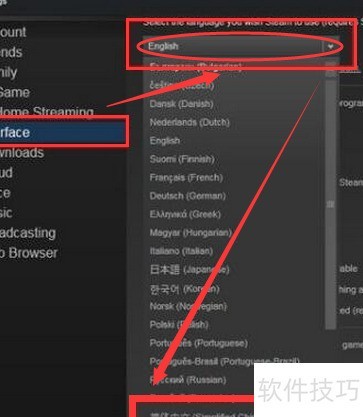The height and width of the screenshot is (417, 363).
Task: Open the Interface settings category
Action: [x=63, y=132]
